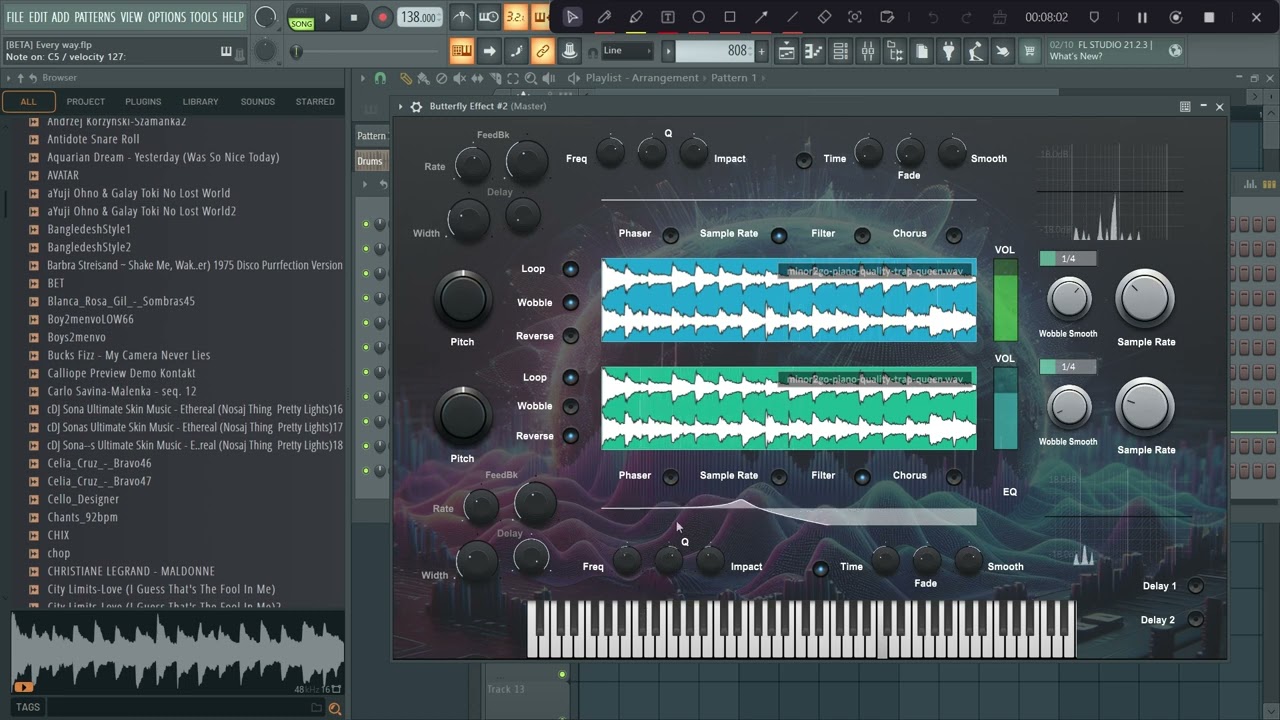
Task: Open the TOOLS menu
Action: pyautogui.click(x=203, y=17)
